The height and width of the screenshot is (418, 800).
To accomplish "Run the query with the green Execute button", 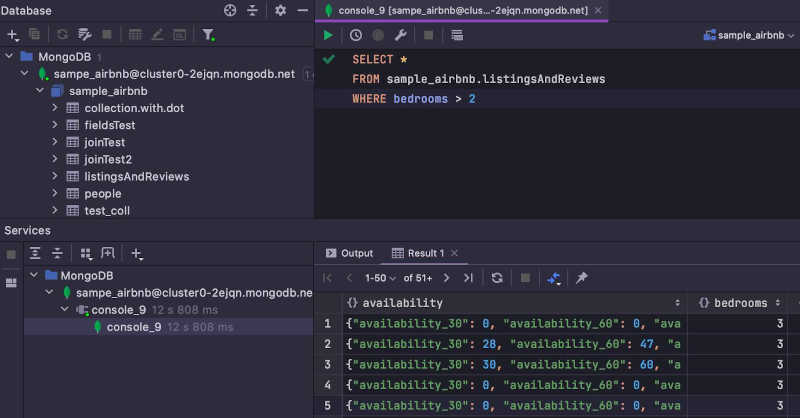I will click(x=328, y=35).
